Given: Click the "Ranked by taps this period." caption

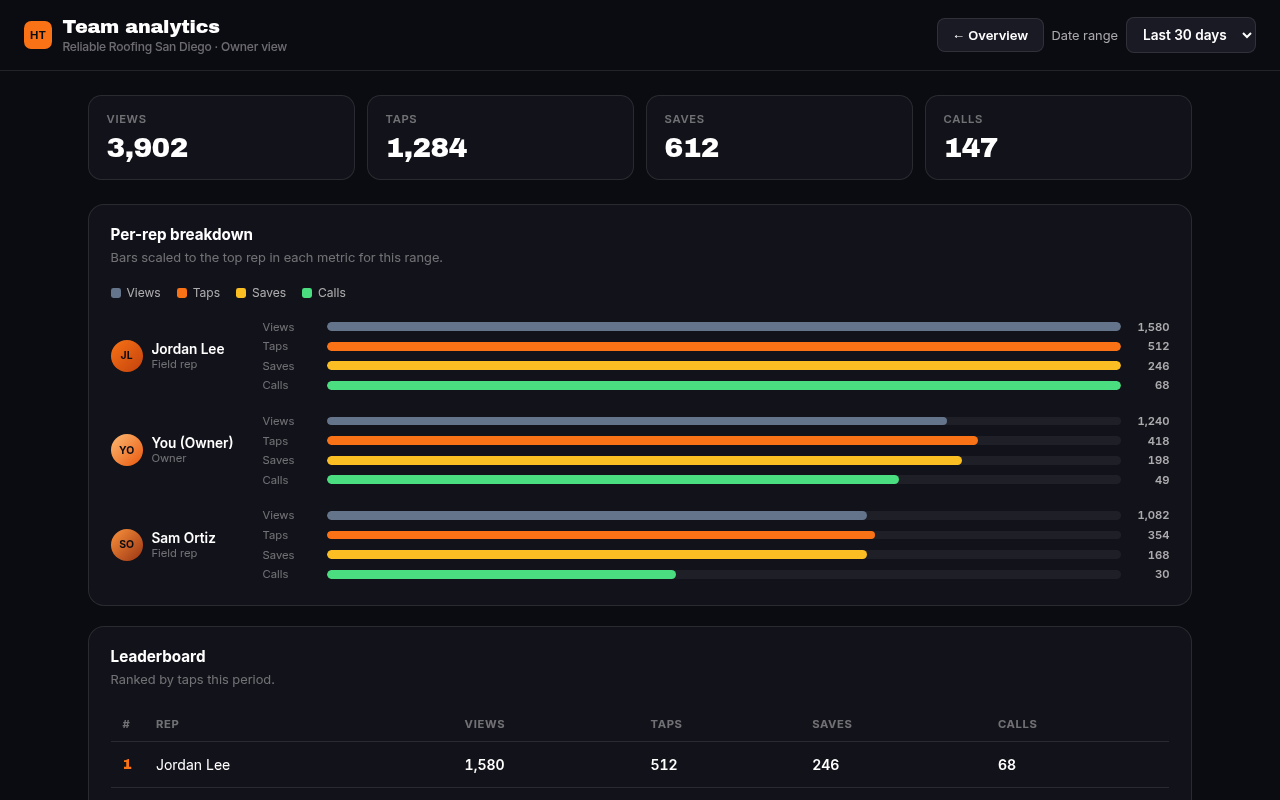Looking at the screenshot, I should coord(193,680).
